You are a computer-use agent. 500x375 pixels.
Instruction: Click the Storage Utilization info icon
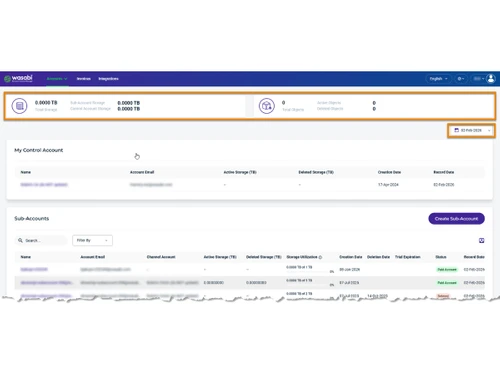(320, 257)
